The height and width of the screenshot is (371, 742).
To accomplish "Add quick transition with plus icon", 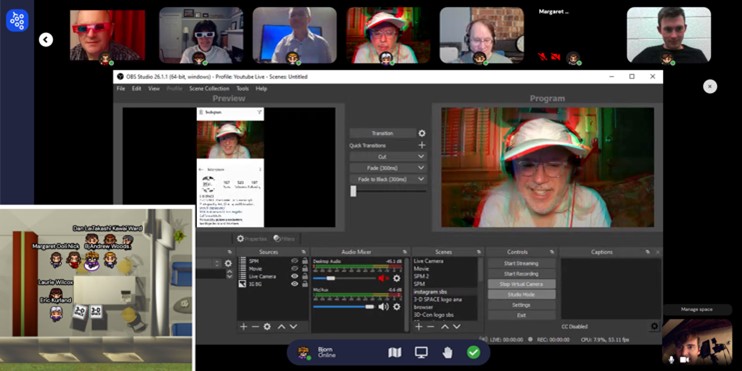I will [422, 145].
